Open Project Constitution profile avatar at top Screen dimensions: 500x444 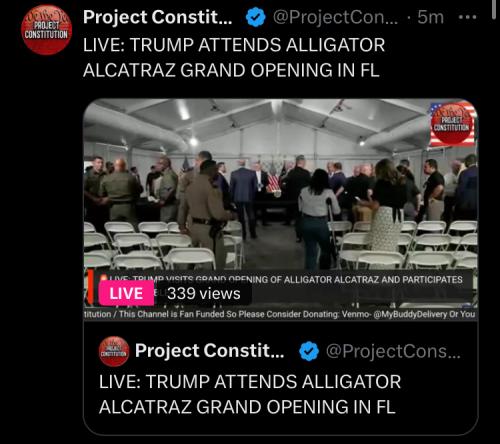(46, 30)
